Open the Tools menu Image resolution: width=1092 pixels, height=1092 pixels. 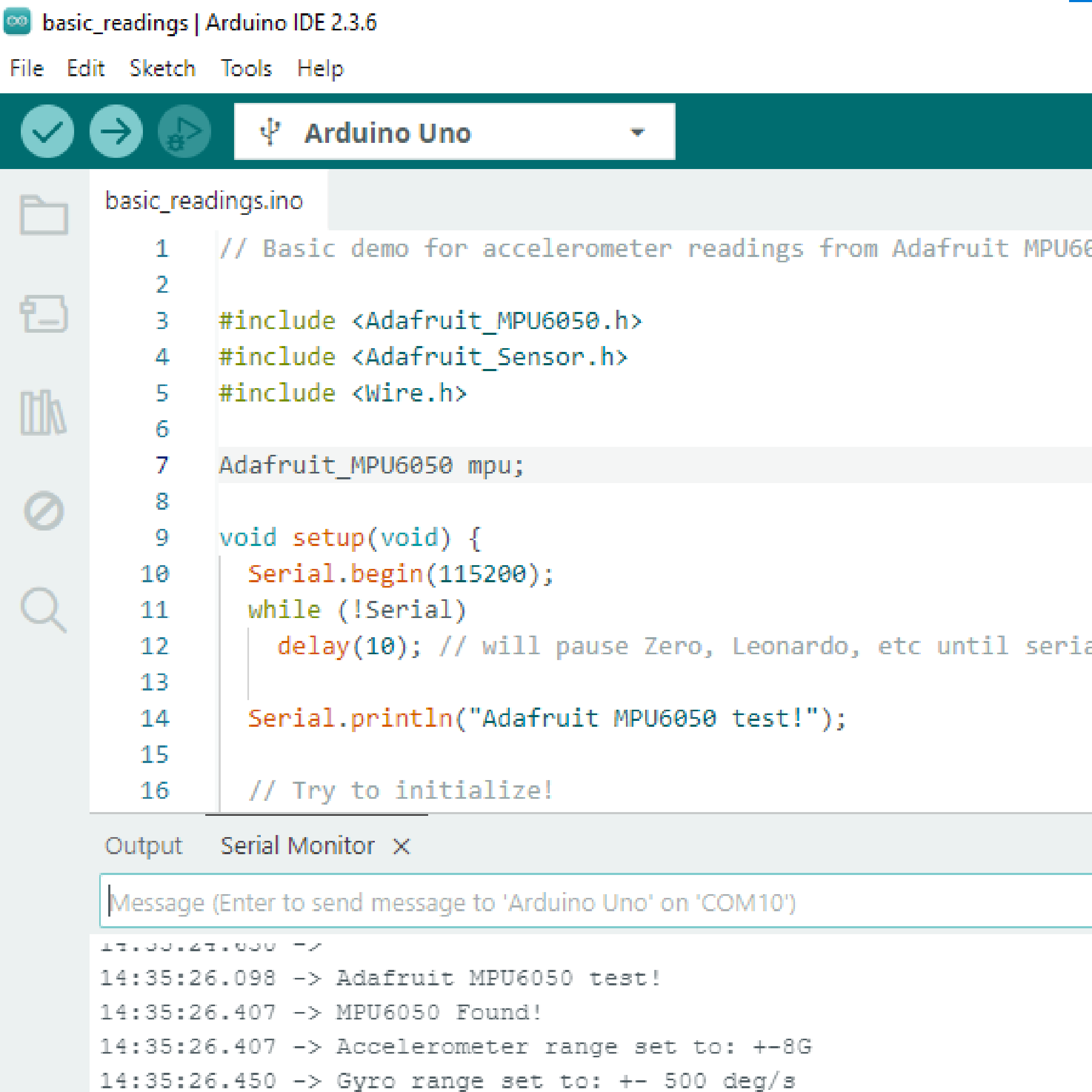[x=246, y=68]
